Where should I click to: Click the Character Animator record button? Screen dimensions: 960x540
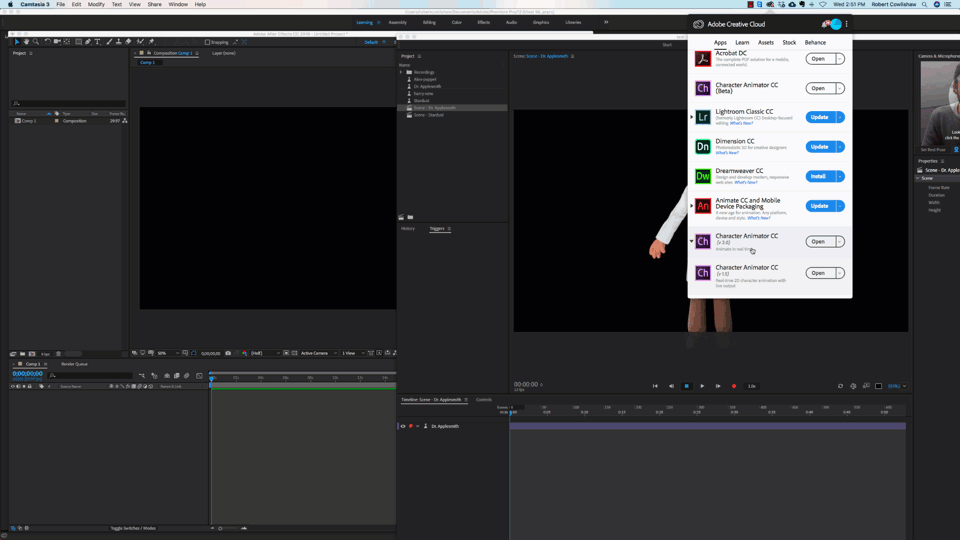pyautogui.click(x=734, y=386)
